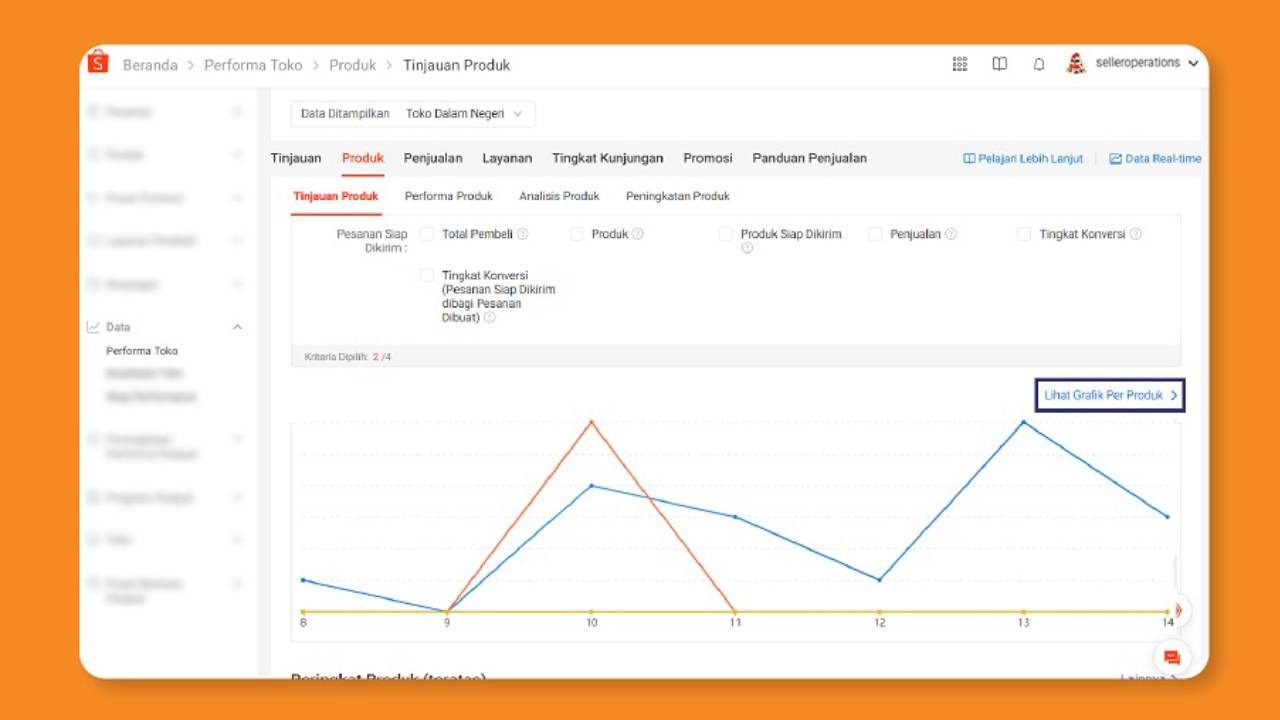Open the Pelajari Lebih Lanjut link
This screenshot has height=720, width=1280.
pyautogui.click(x=1023, y=159)
